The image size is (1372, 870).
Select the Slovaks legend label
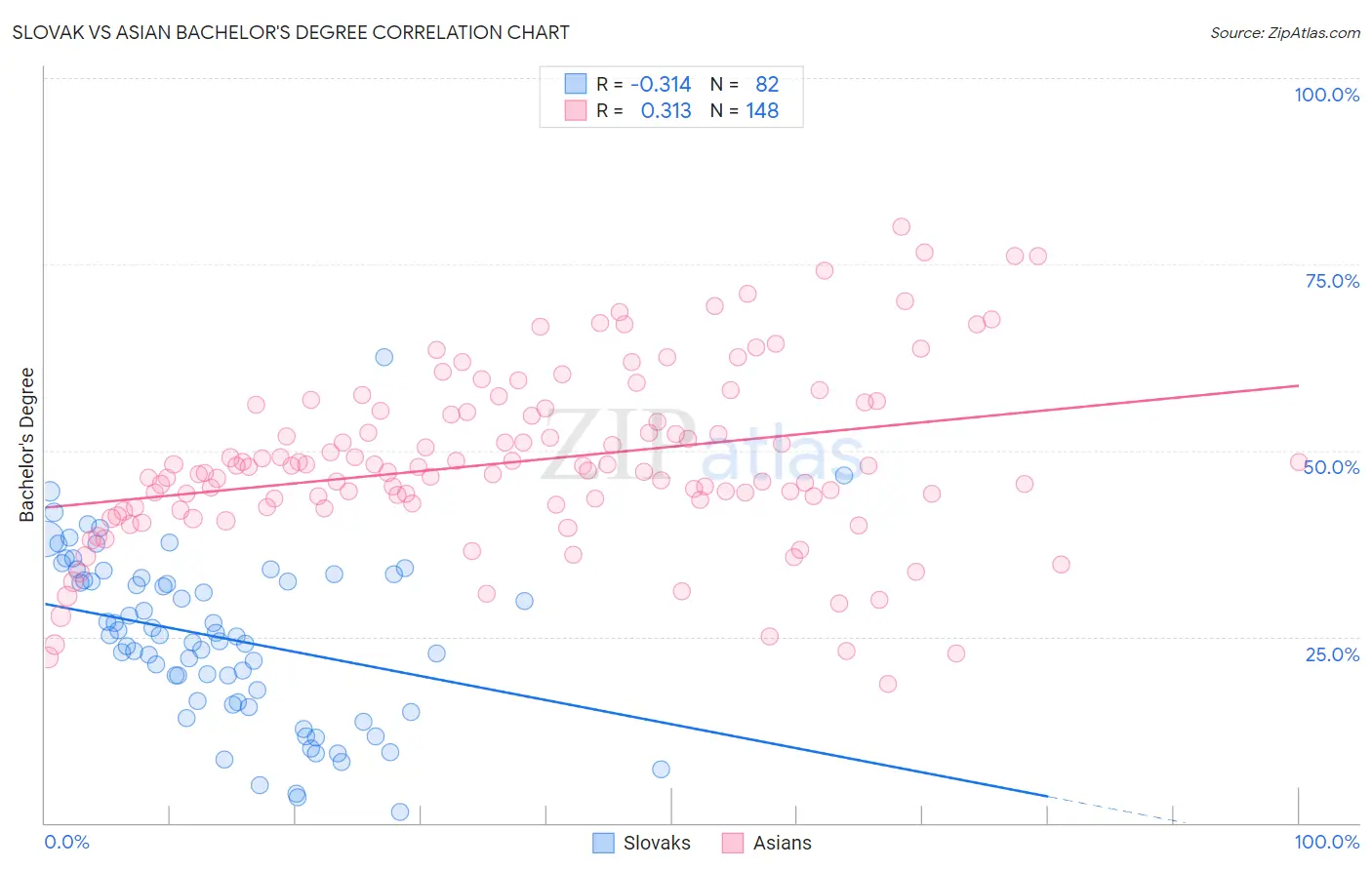(657, 843)
